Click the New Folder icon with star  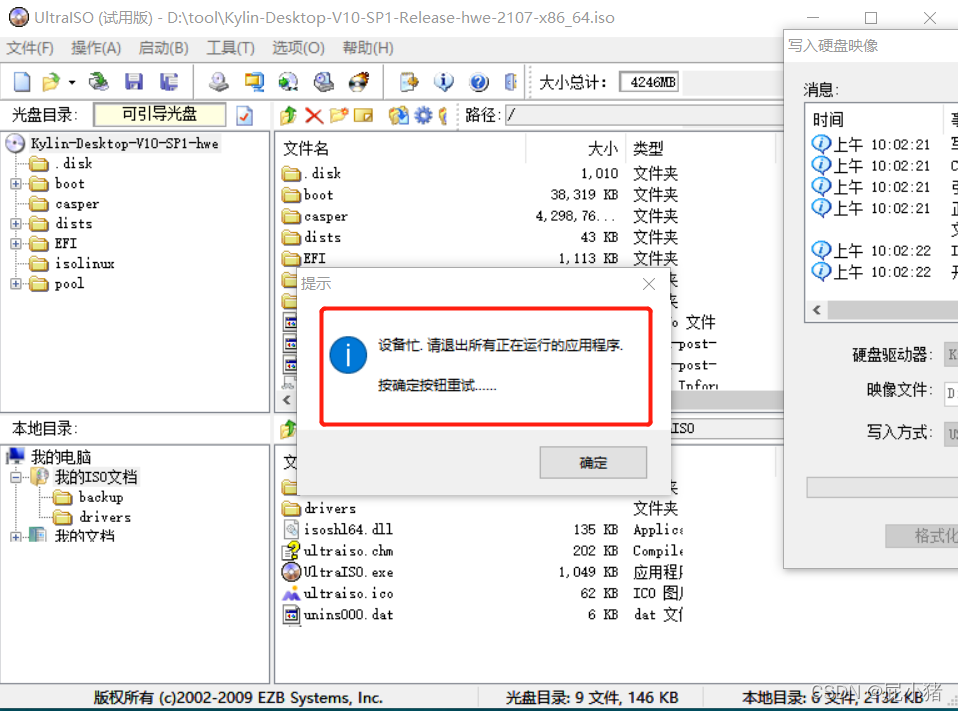click(x=338, y=115)
